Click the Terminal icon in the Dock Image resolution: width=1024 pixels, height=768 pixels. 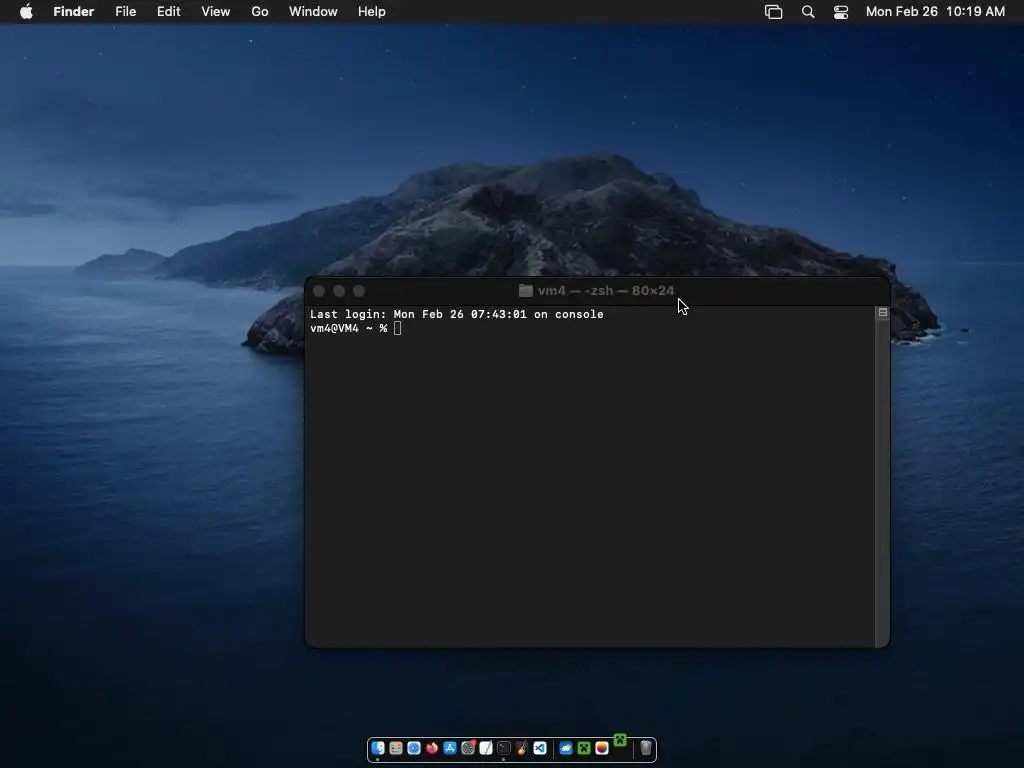tap(504, 748)
